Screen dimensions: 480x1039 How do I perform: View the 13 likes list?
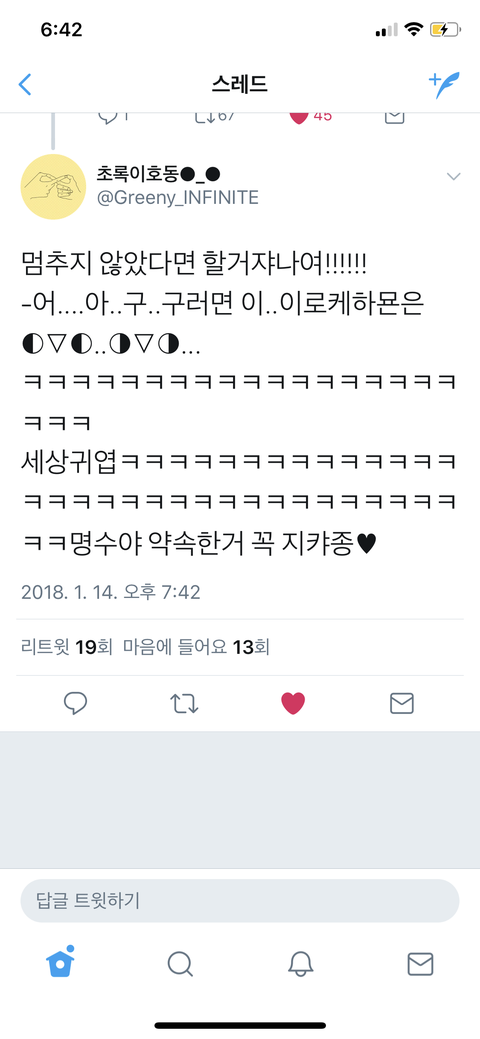[x=196, y=647]
